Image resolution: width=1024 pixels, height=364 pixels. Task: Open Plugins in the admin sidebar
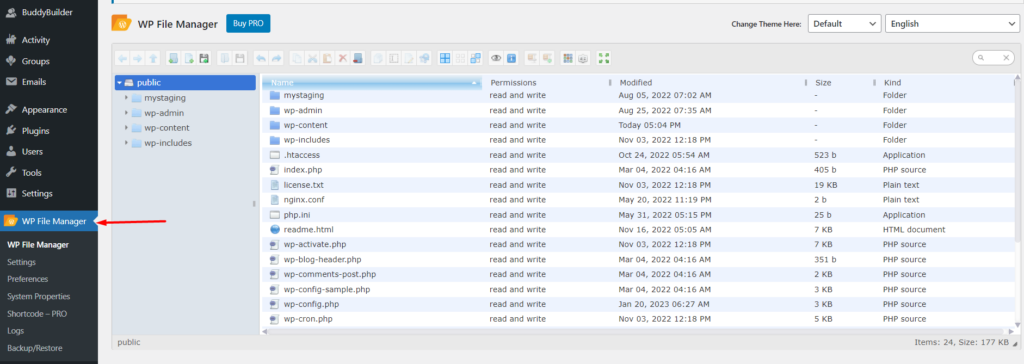[x=35, y=131]
